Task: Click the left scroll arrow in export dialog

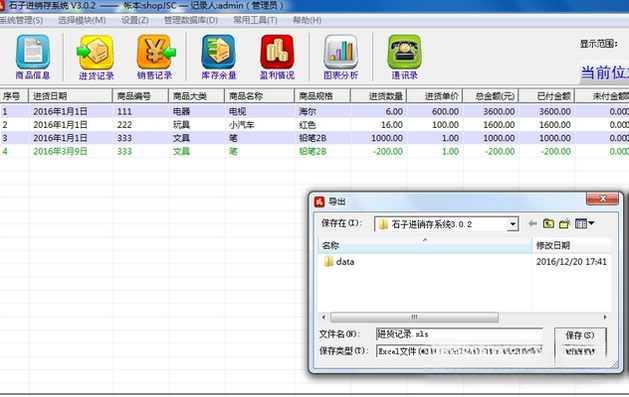Action: click(324, 317)
